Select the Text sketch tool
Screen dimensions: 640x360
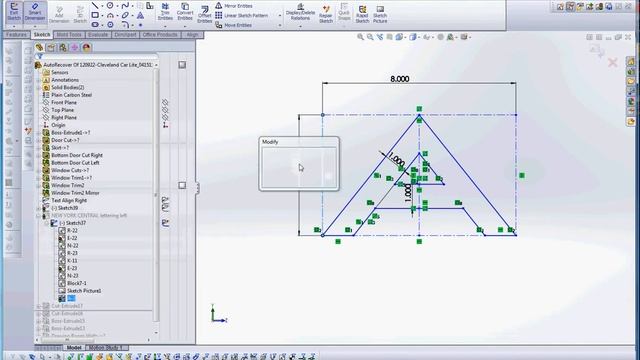tap(140, 15)
